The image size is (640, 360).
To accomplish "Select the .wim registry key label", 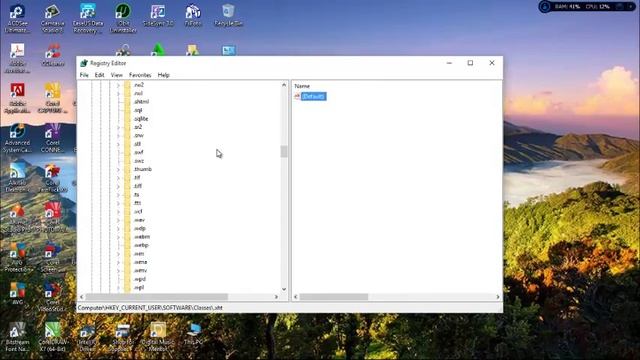I will pos(139,254).
